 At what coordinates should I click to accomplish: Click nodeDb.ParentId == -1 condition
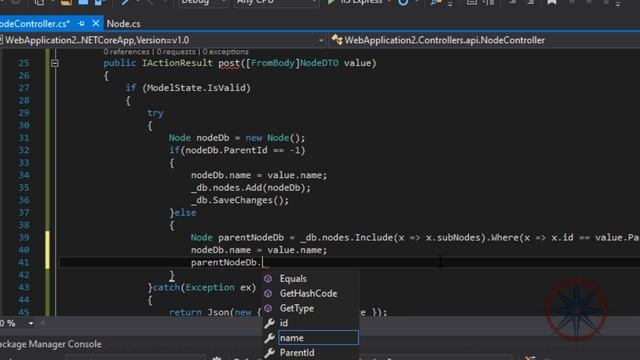(x=242, y=150)
